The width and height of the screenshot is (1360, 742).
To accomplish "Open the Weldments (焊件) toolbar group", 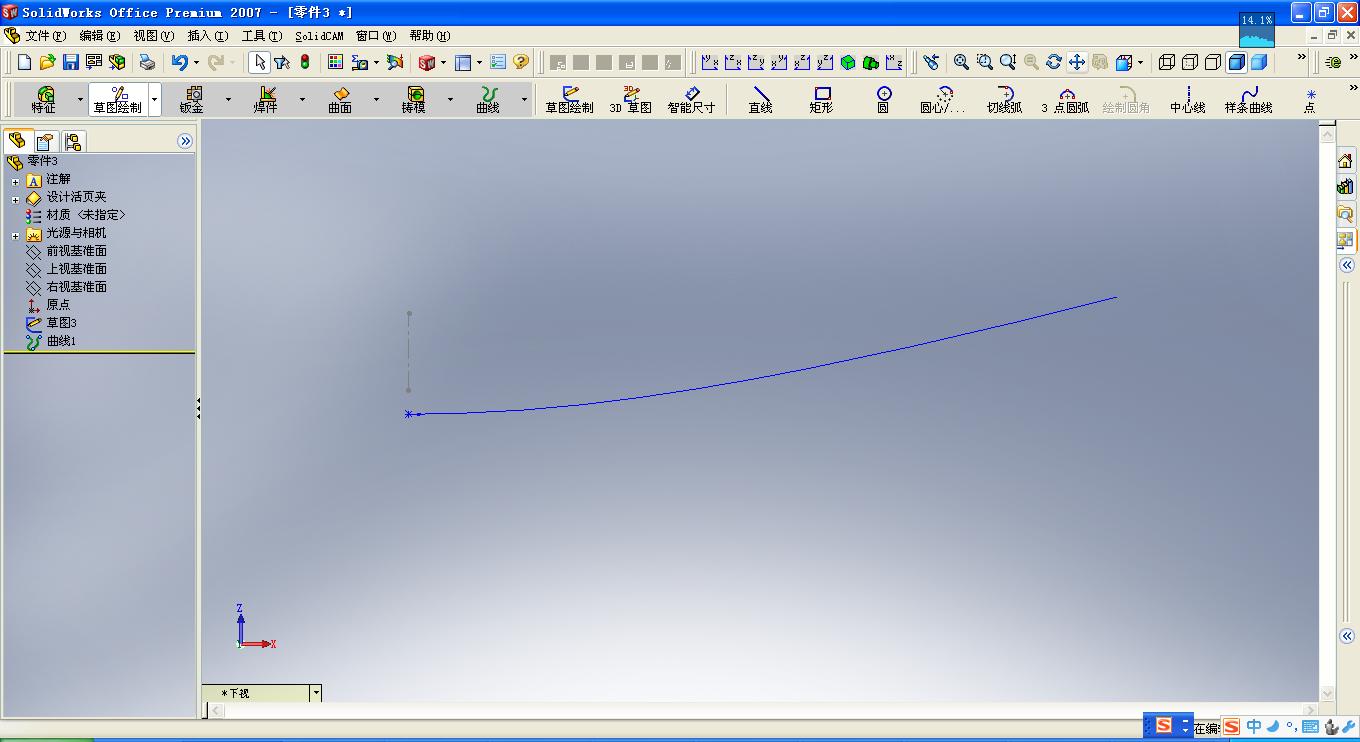I will [x=265, y=100].
